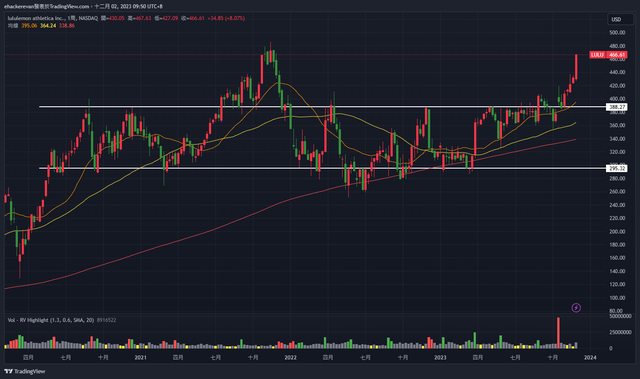Click the latest red weekly candle
Image resolution: width=640 pixels, height=379 pixels.
click(576, 67)
